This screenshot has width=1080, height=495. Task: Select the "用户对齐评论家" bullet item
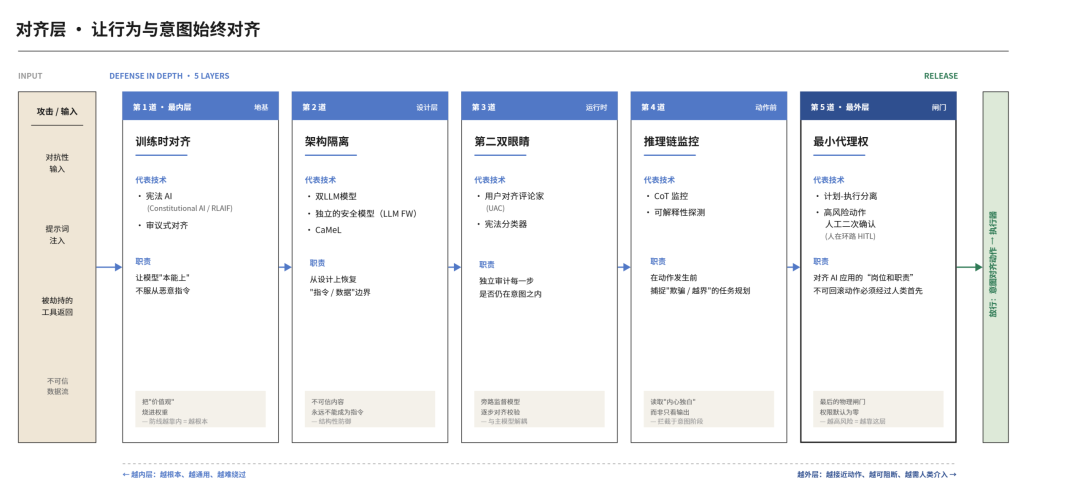click(510, 196)
